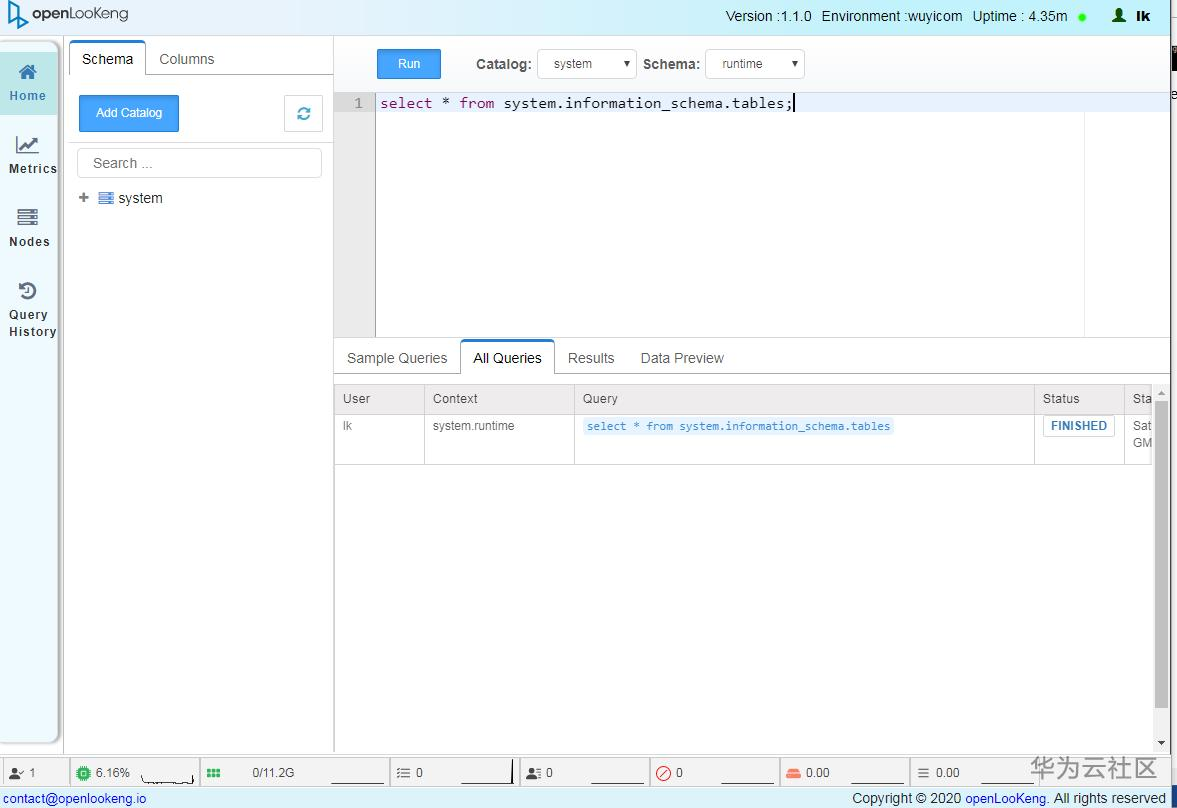Open the openLooKeng copyright link
This screenshot has width=1177, height=808.
pyautogui.click(x=1005, y=798)
